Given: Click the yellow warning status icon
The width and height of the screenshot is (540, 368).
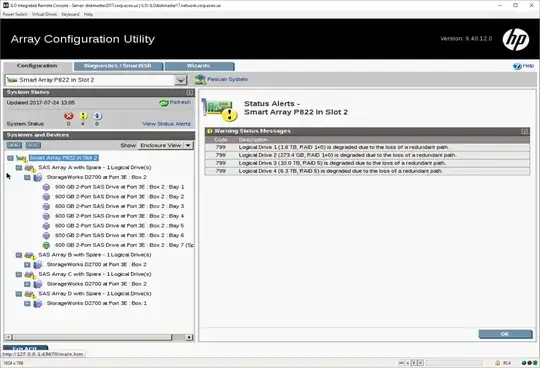Looking at the screenshot, I should [83, 116].
